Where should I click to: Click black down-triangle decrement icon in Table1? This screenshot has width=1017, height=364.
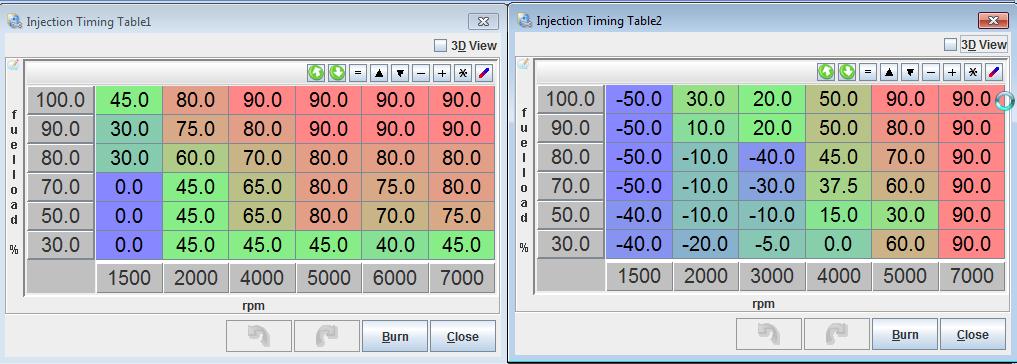click(x=400, y=73)
